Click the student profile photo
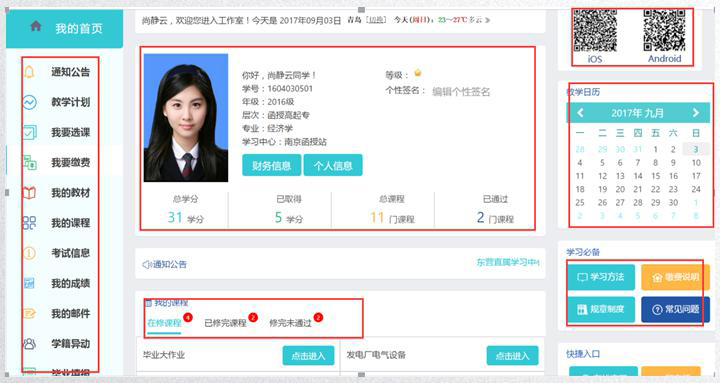This screenshot has width=720, height=383. (186, 118)
